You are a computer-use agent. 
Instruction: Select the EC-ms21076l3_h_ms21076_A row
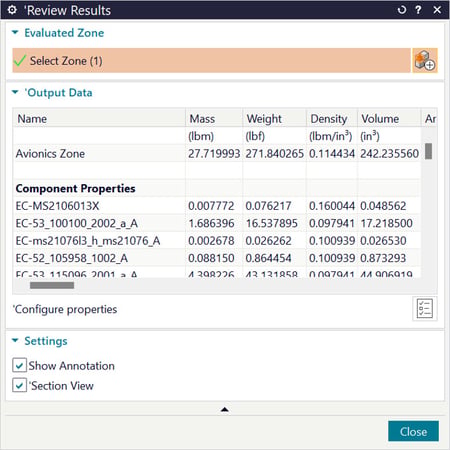[217, 241]
